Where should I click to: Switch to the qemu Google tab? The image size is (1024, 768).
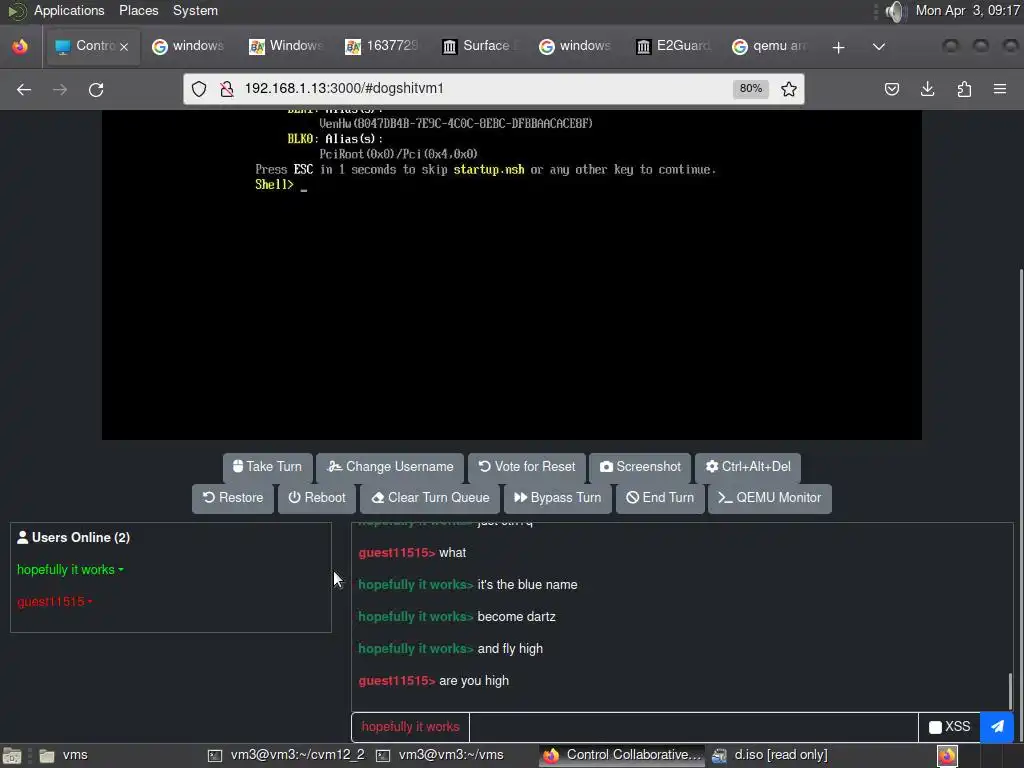coord(769,46)
